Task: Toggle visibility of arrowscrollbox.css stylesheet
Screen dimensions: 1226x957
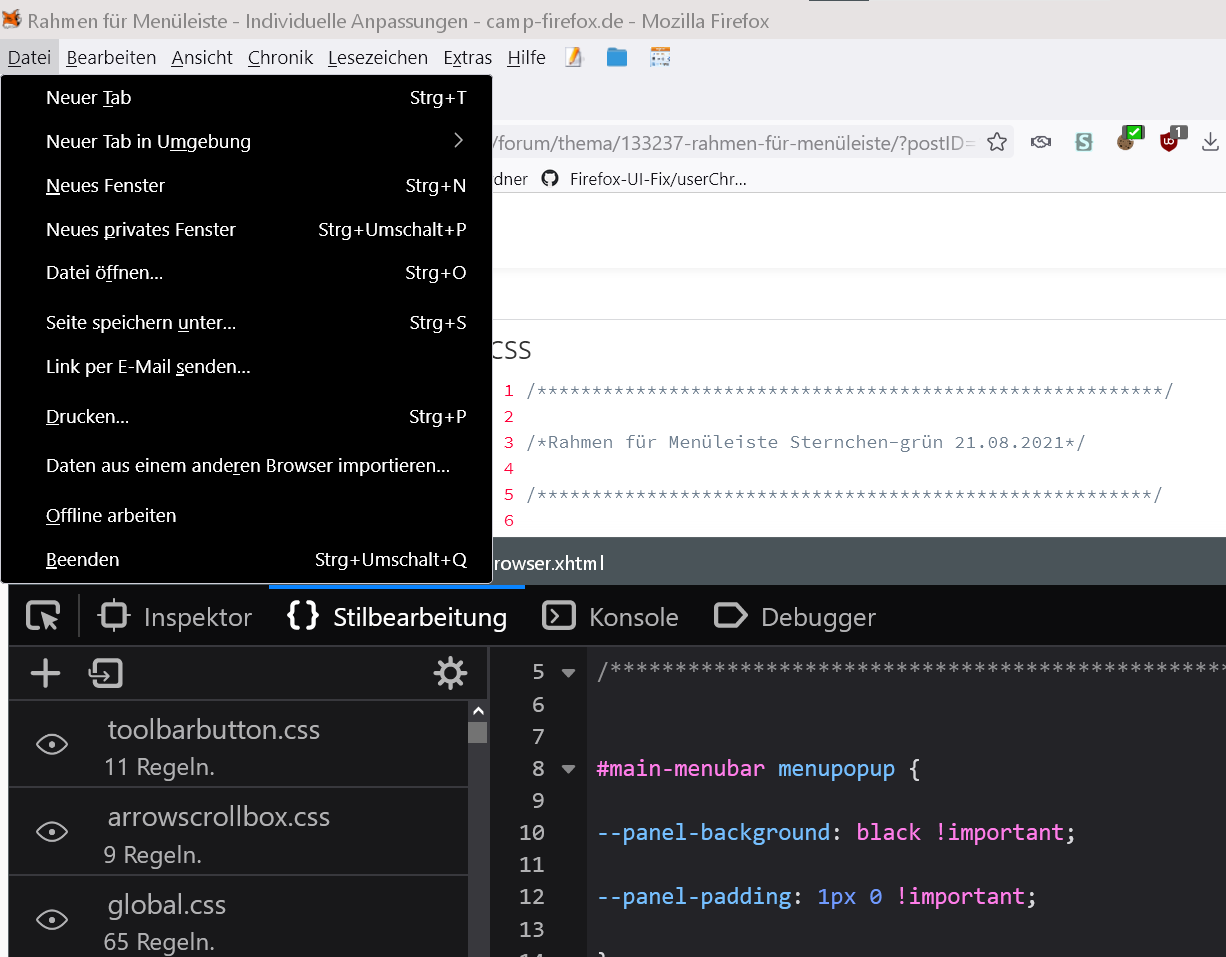Action: coord(52,832)
